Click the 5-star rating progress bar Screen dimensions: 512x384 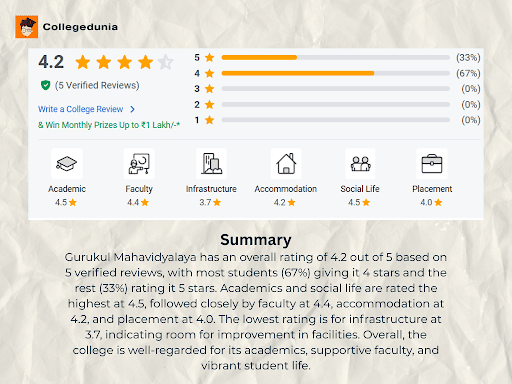point(336,57)
